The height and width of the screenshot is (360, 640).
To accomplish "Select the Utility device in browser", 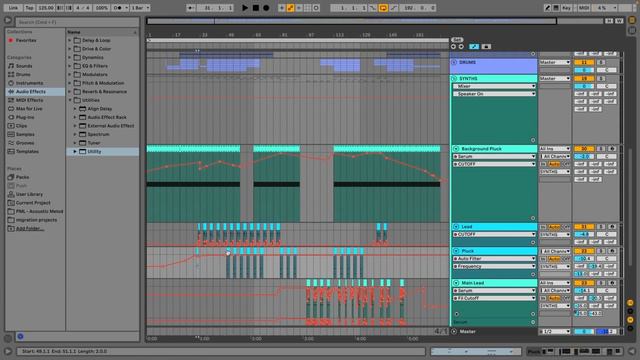I will tap(94, 151).
